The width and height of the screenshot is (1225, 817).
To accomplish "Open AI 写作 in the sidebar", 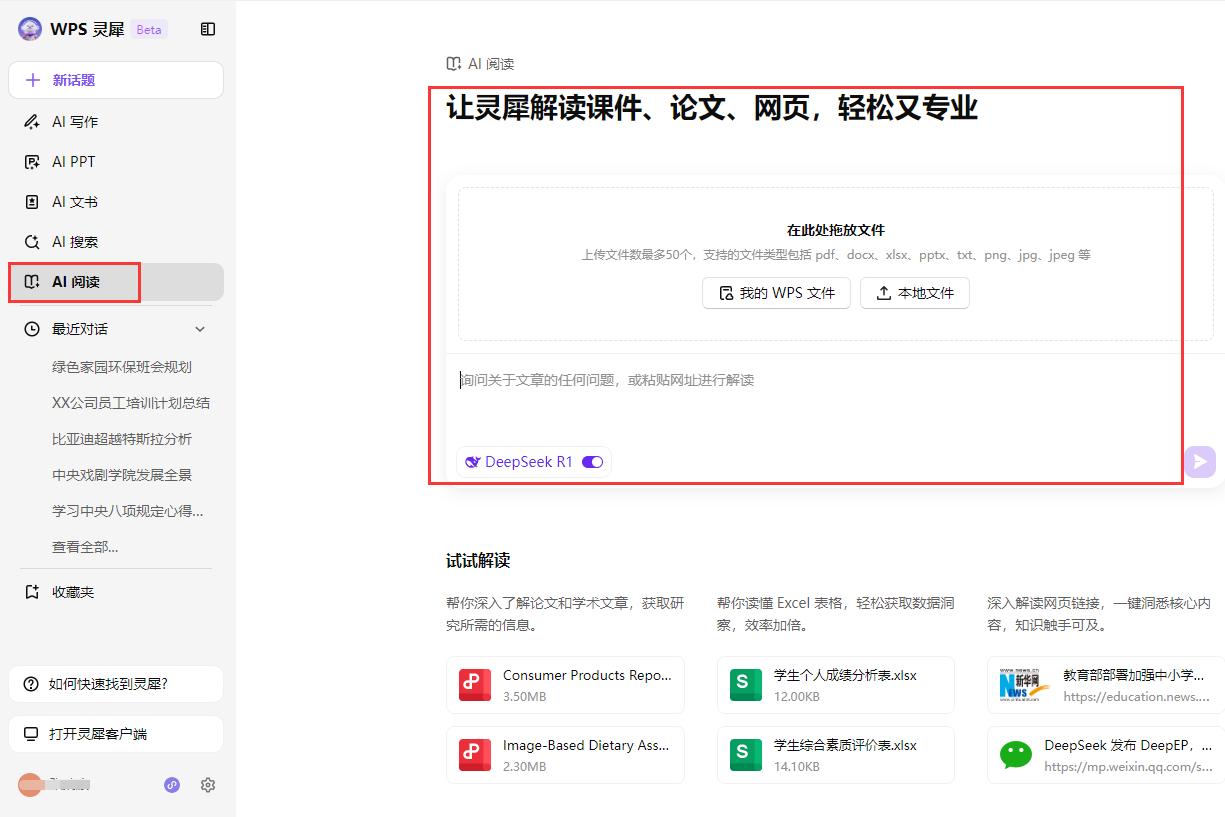I will pos(116,122).
